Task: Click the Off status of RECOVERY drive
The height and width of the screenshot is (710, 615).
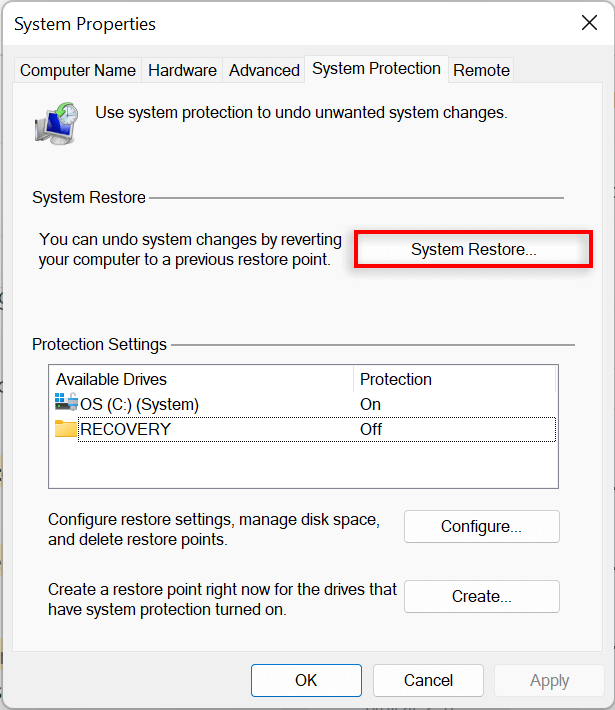Action: 370,429
